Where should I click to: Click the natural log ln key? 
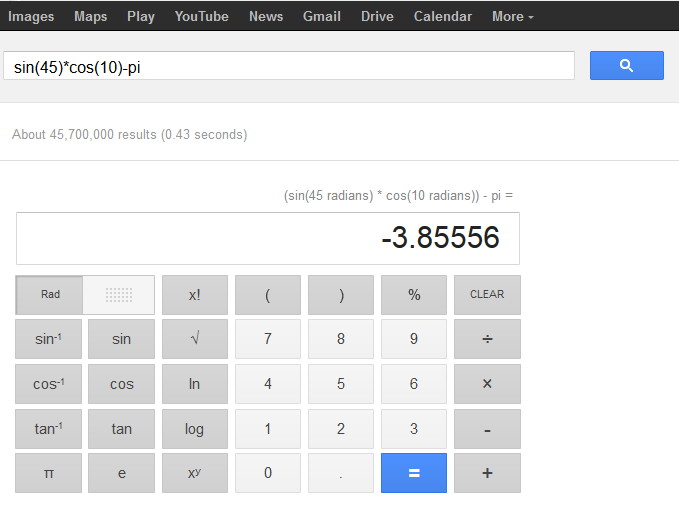click(x=195, y=384)
